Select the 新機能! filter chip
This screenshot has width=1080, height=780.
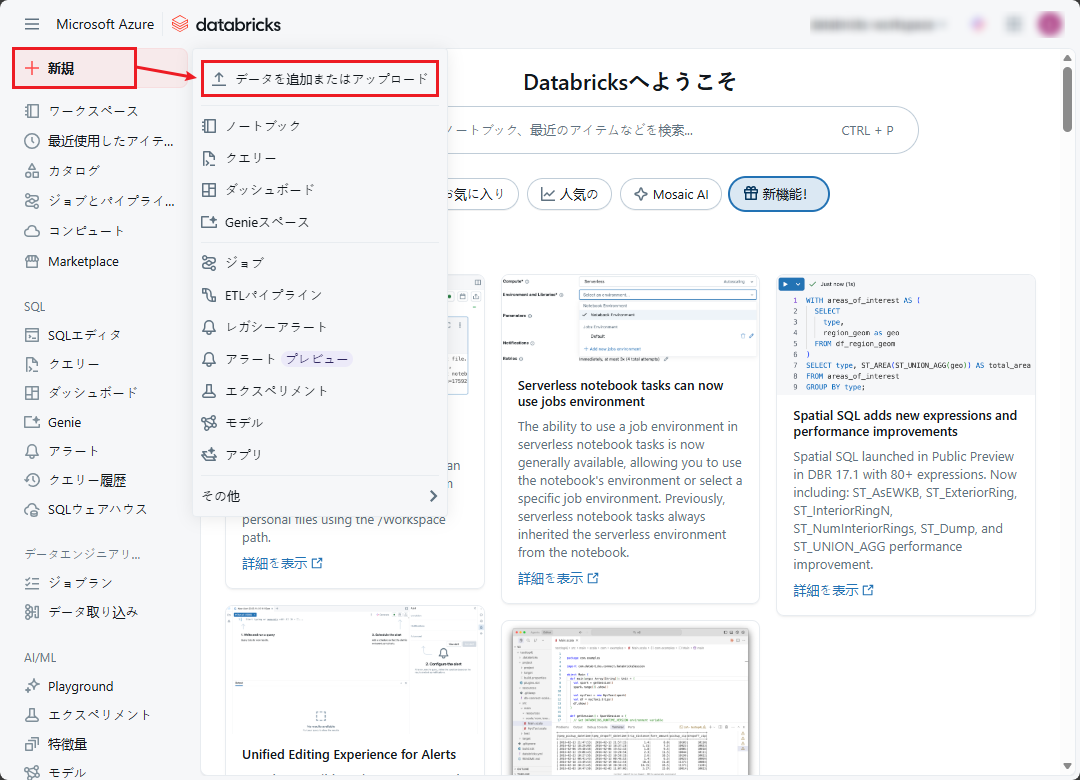(x=779, y=194)
